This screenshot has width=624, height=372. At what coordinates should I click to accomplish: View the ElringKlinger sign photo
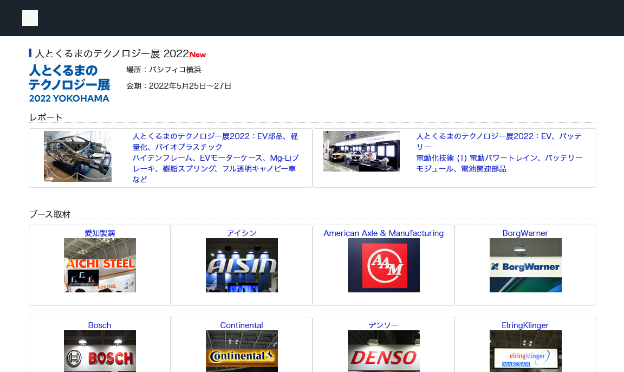526,351
